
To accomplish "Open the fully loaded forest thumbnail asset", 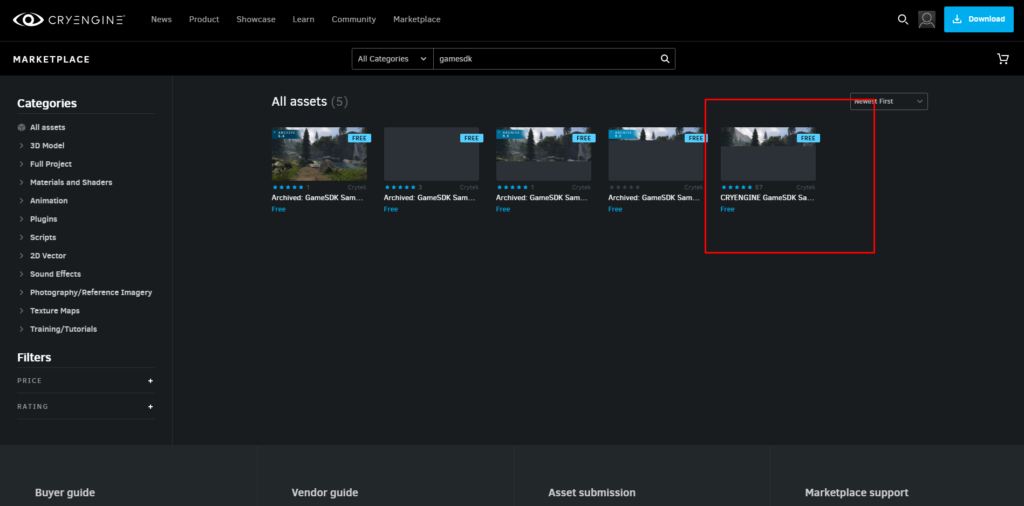I will tap(319, 154).
